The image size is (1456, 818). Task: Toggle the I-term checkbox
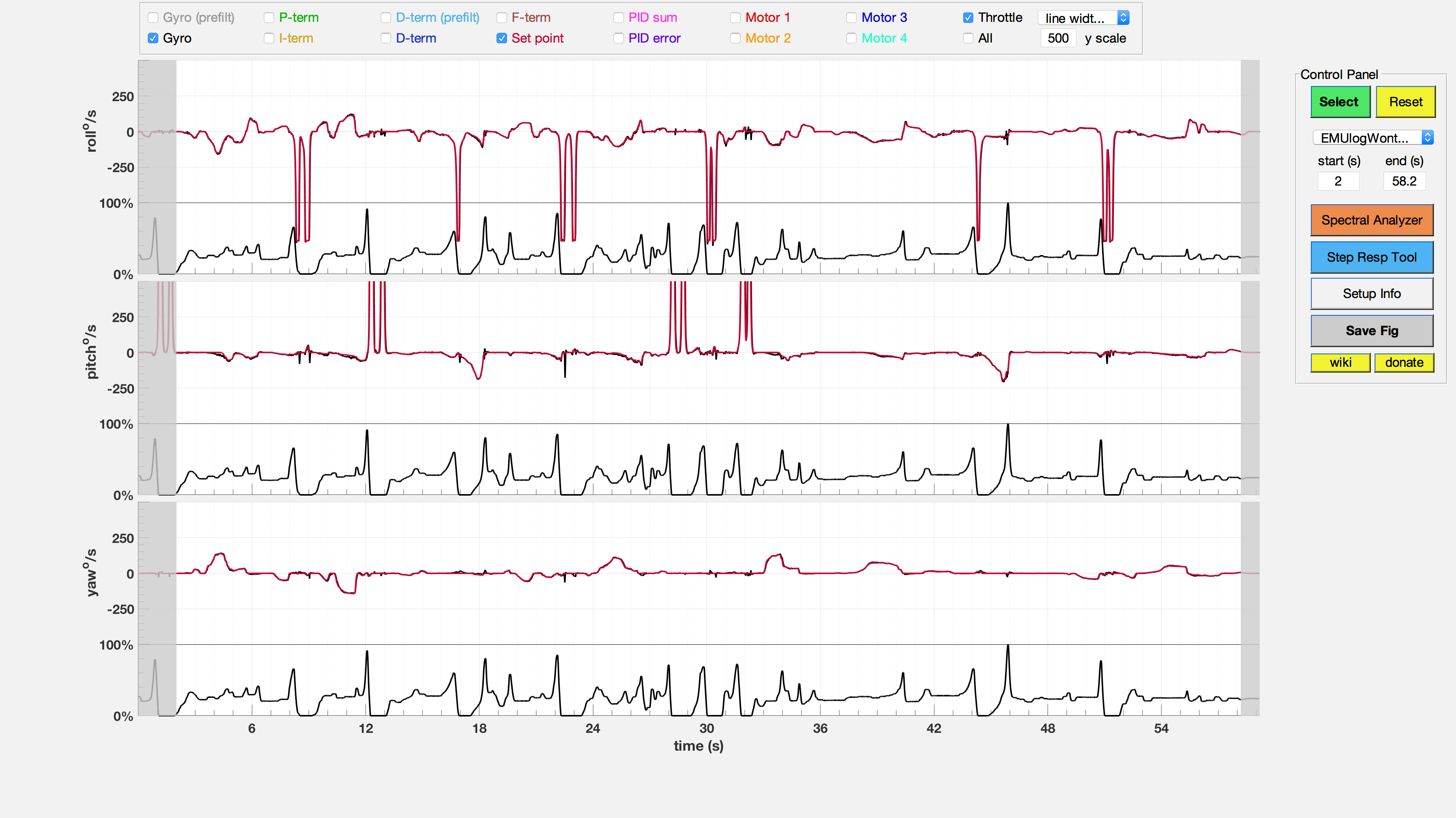[x=269, y=39]
